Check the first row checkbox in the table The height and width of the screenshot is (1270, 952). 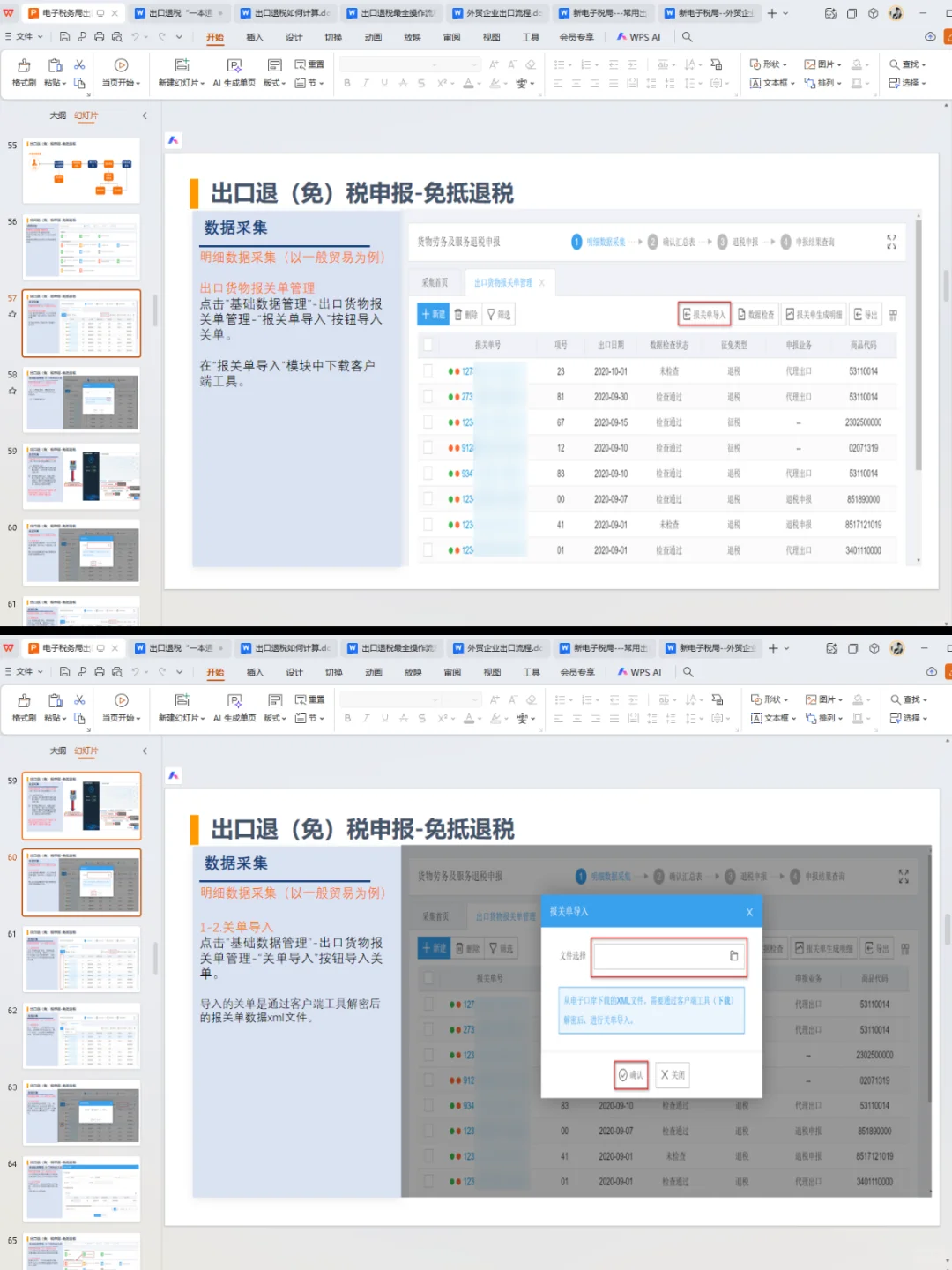428,370
